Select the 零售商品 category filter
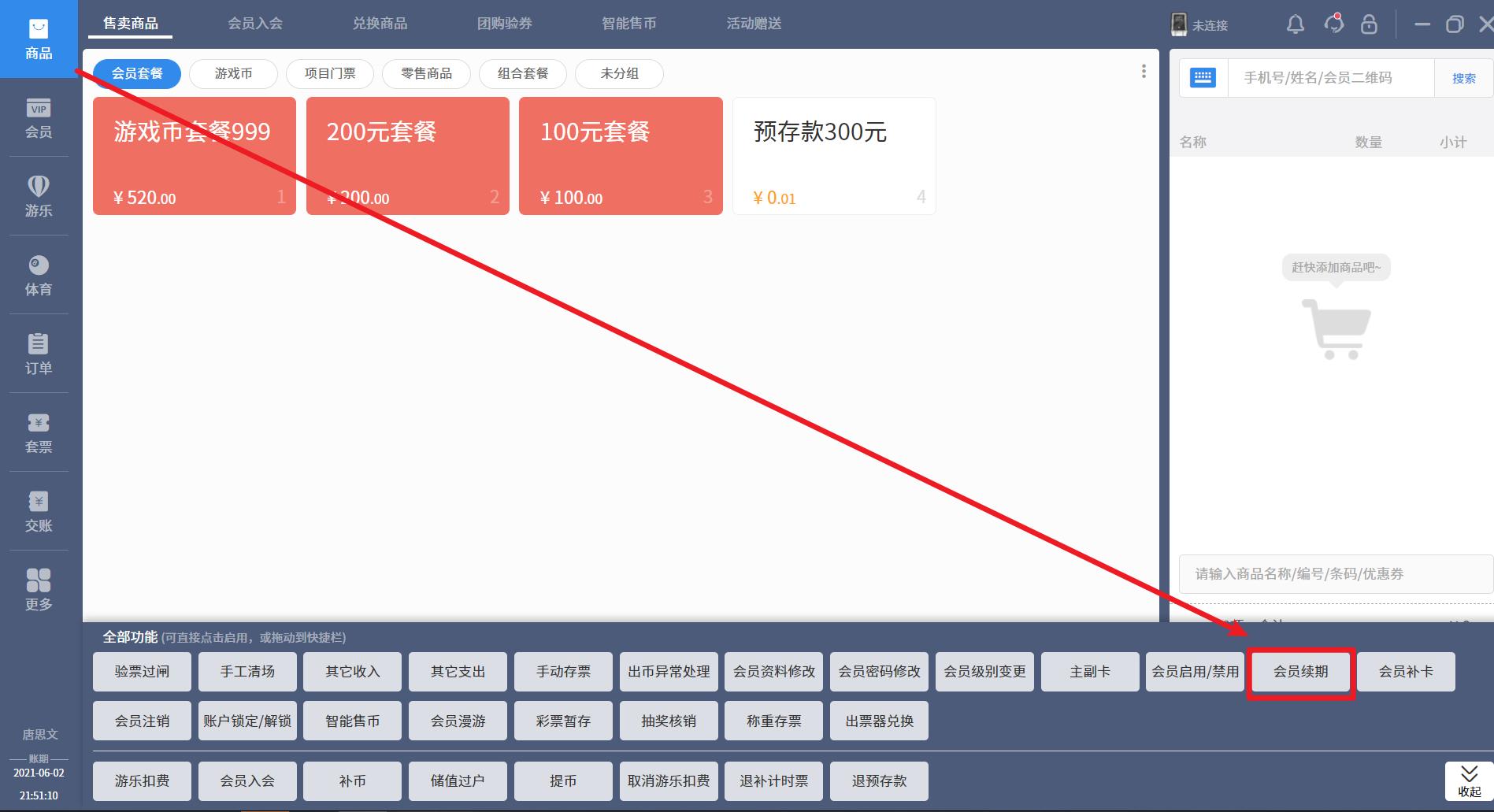Image resolution: width=1494 pixels, height=812 pixels. 426,73
